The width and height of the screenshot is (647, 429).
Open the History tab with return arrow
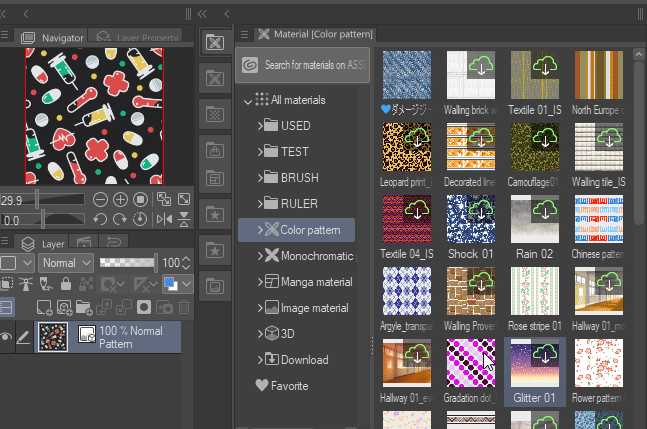(x=113, y=241)
